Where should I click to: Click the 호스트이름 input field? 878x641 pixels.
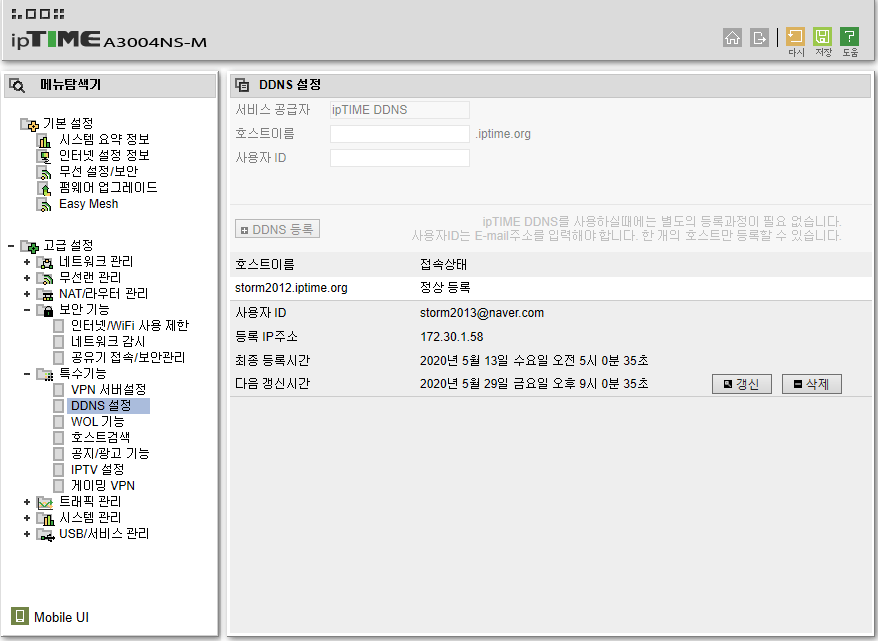click(400, 134)
